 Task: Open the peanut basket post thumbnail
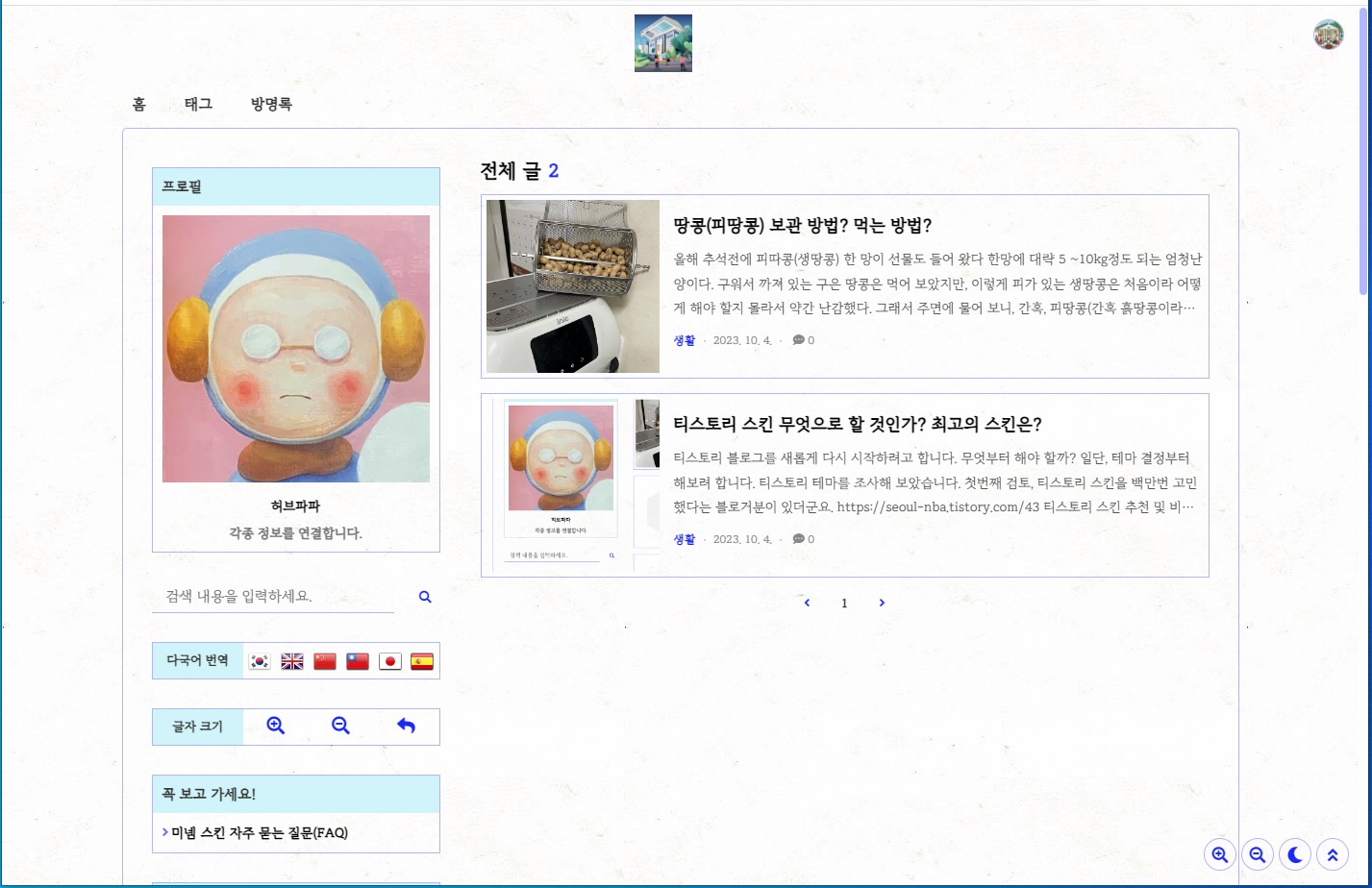click(x=573, y=286)
